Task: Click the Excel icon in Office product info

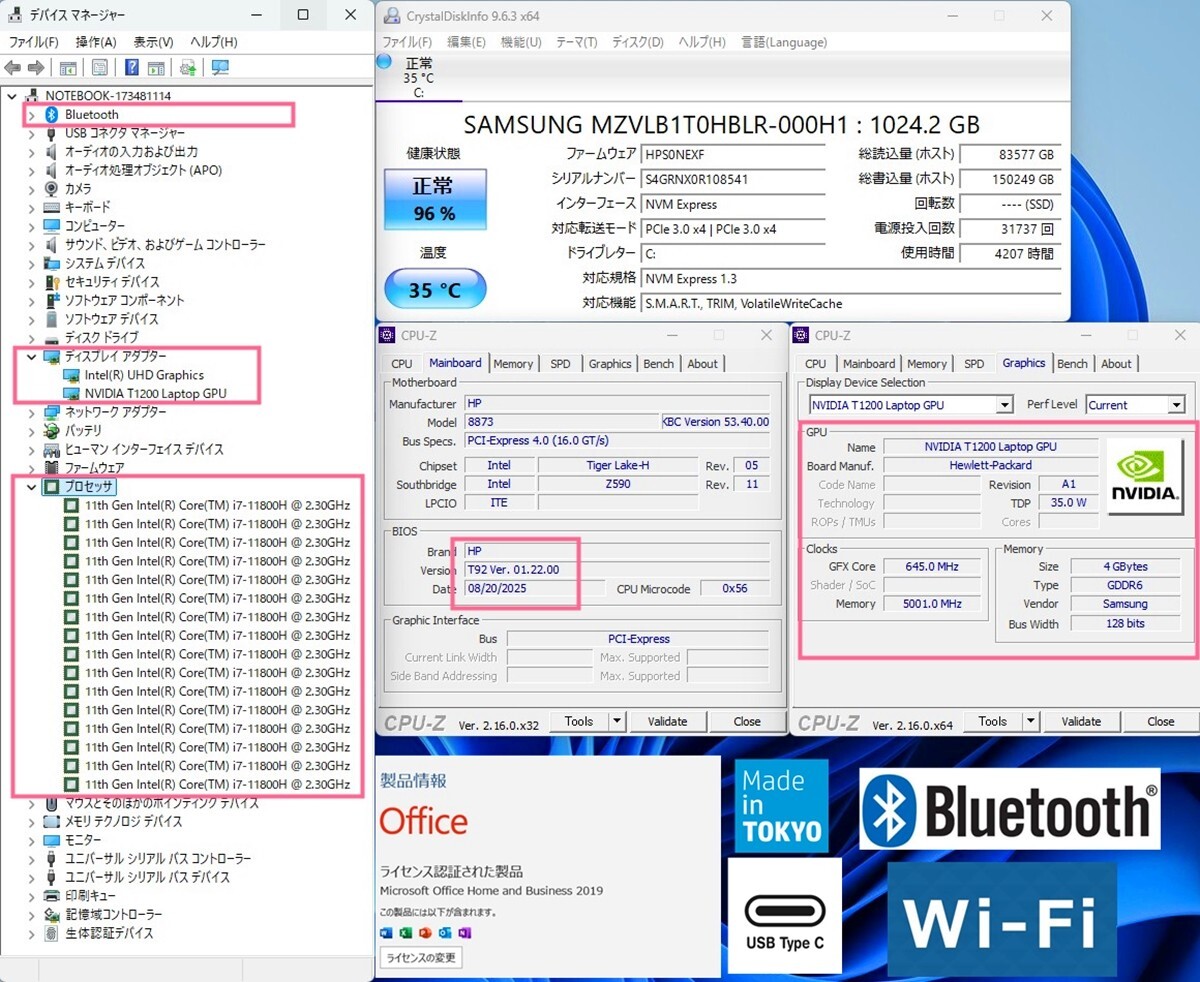Action: (x=405, y=933)
